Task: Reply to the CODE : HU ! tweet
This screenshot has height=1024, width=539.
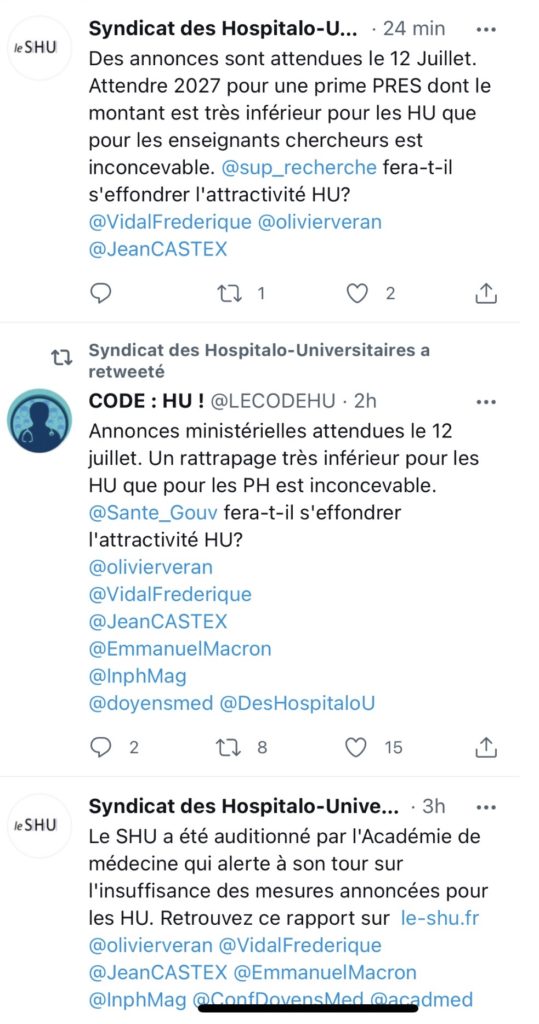Action: (100, 747)
